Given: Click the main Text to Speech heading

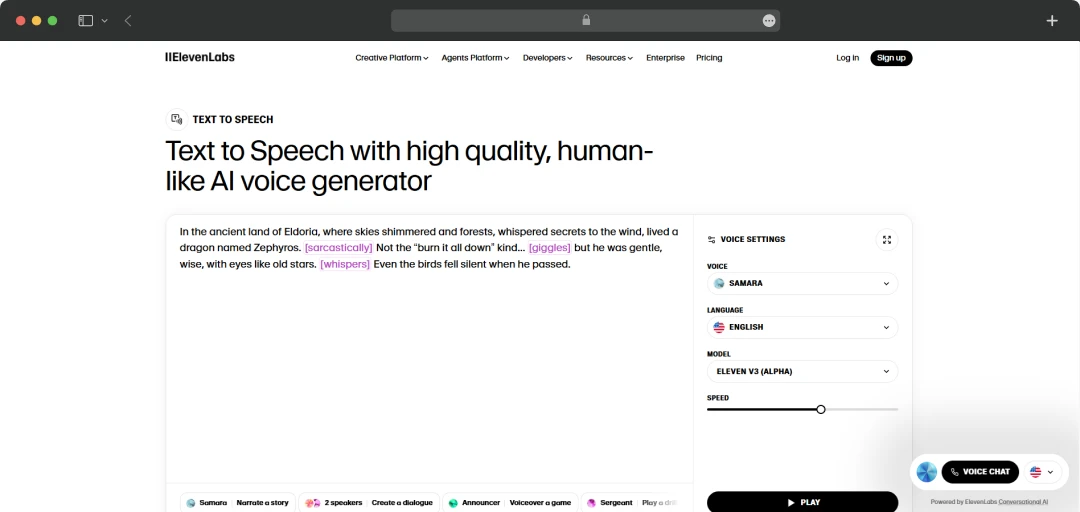Looking at the screenshot, I should (x=409, y=166).
